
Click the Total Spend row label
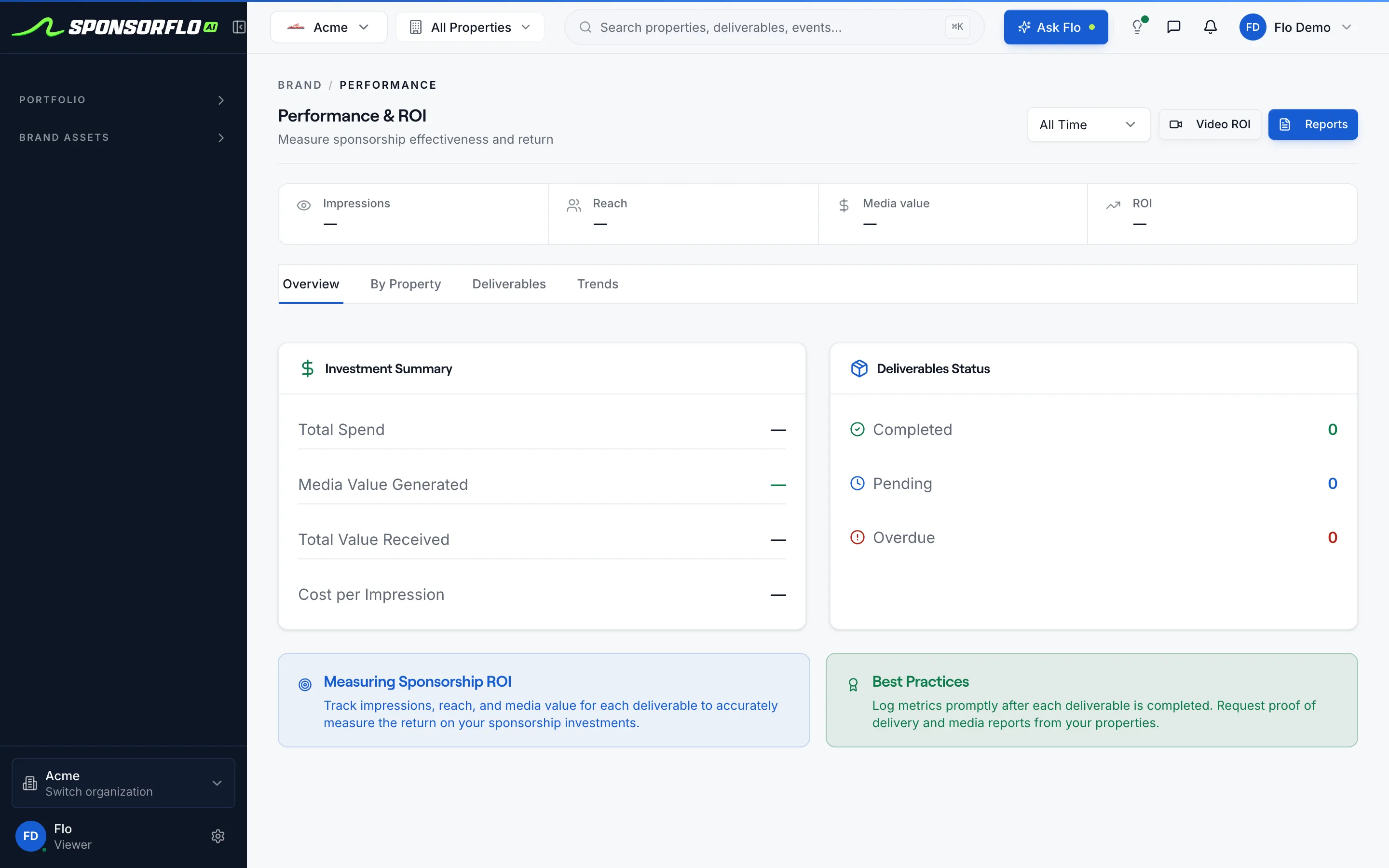click(x=341, y=429)
